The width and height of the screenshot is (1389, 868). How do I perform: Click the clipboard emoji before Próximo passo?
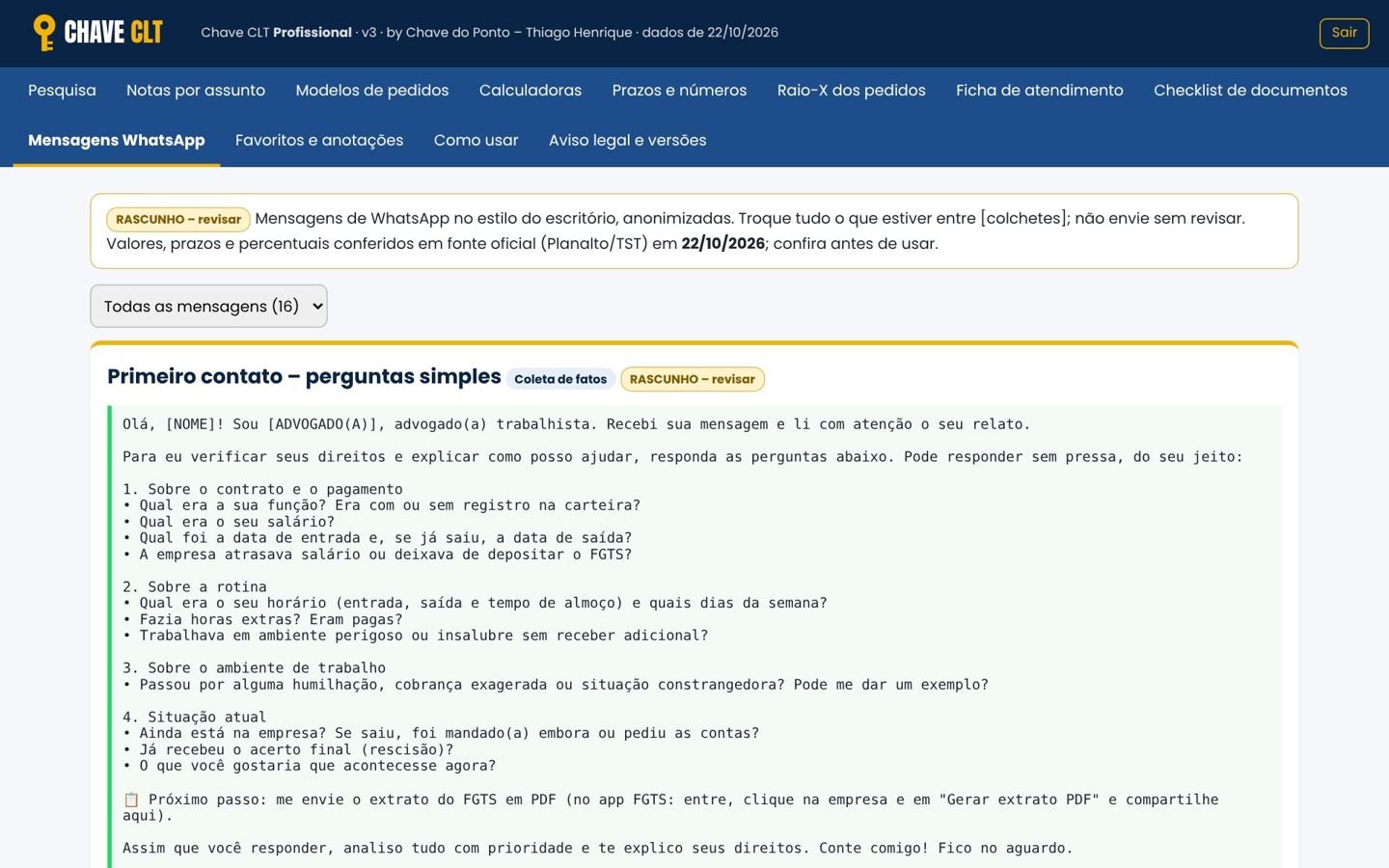tap(131, 800)
